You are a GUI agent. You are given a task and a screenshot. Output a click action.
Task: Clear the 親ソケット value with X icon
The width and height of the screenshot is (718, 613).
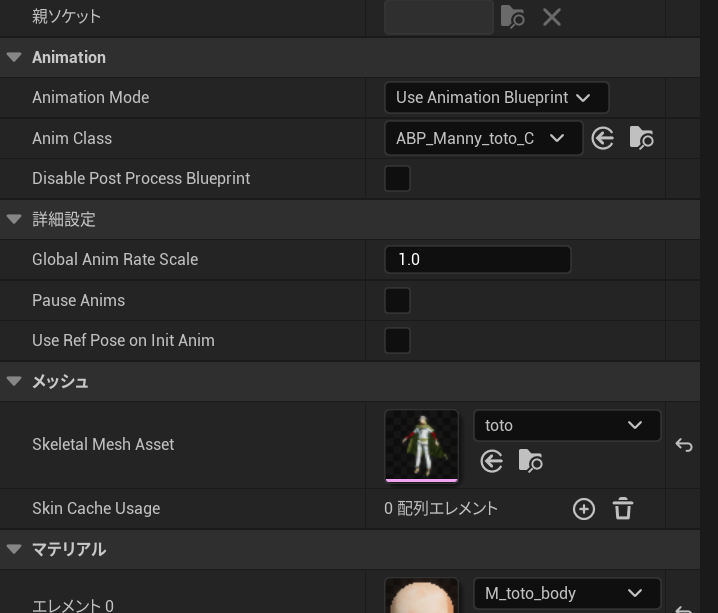point(552,17)
